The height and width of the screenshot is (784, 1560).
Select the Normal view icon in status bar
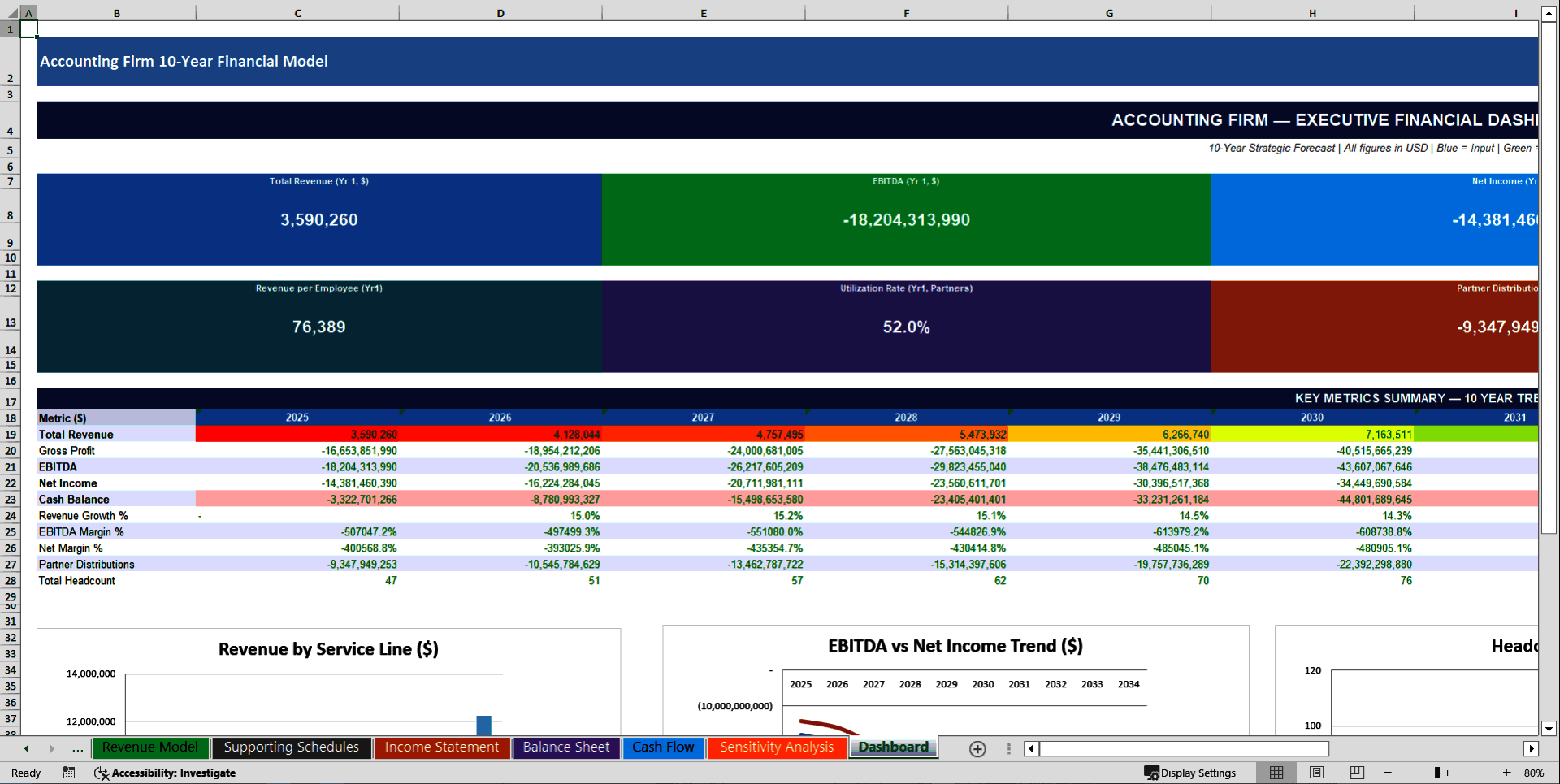click(x=1276, y=773)
